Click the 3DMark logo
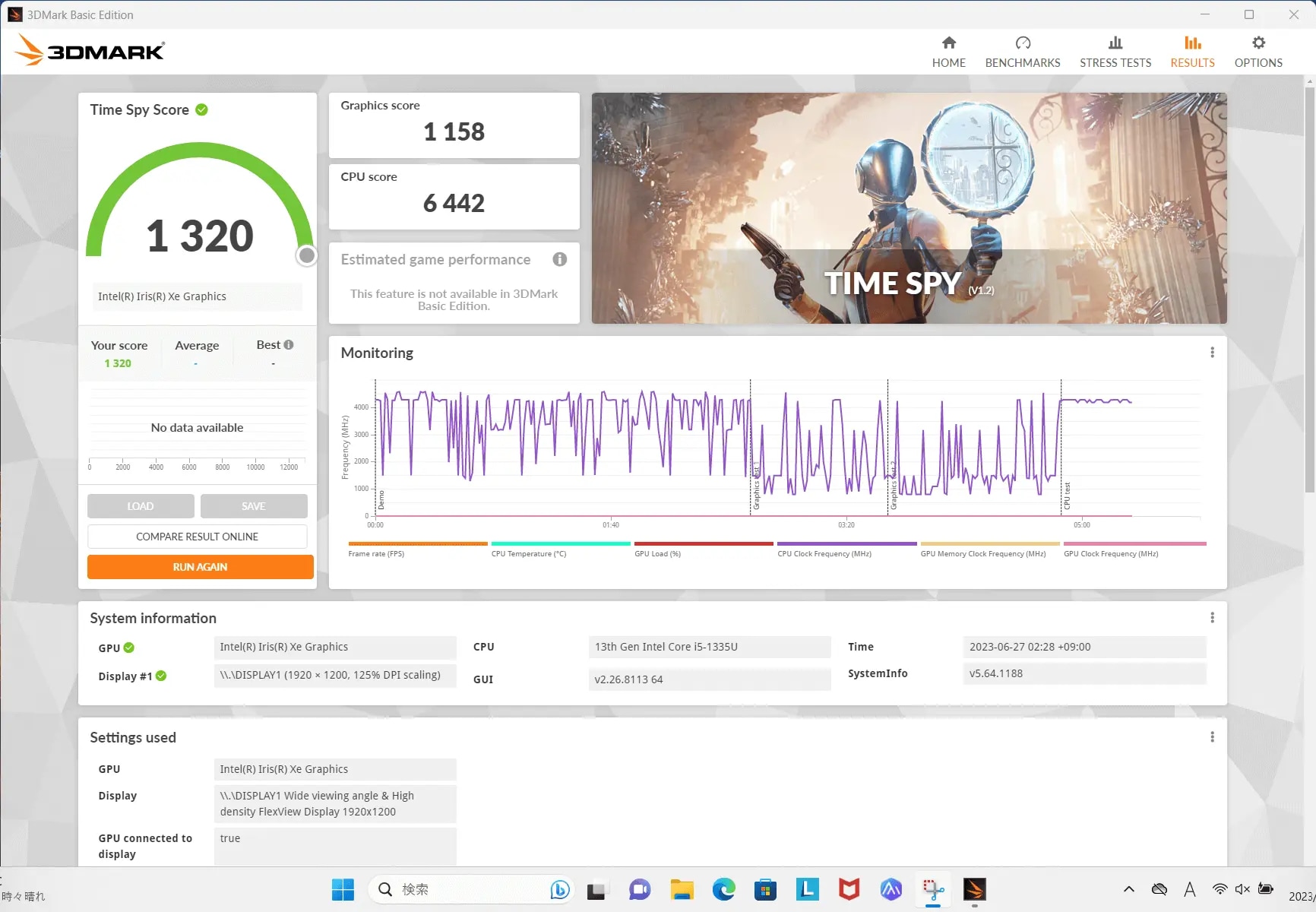The width and height of the screenshot is (1316, 912). [x=90, y=50]
